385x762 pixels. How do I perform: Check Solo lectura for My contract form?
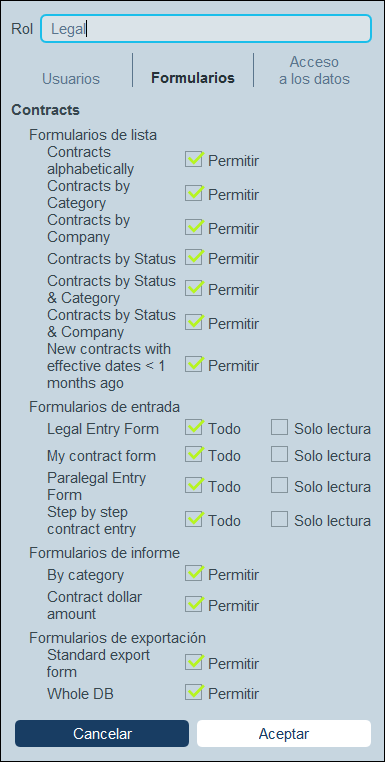click(x=280, y=454)
